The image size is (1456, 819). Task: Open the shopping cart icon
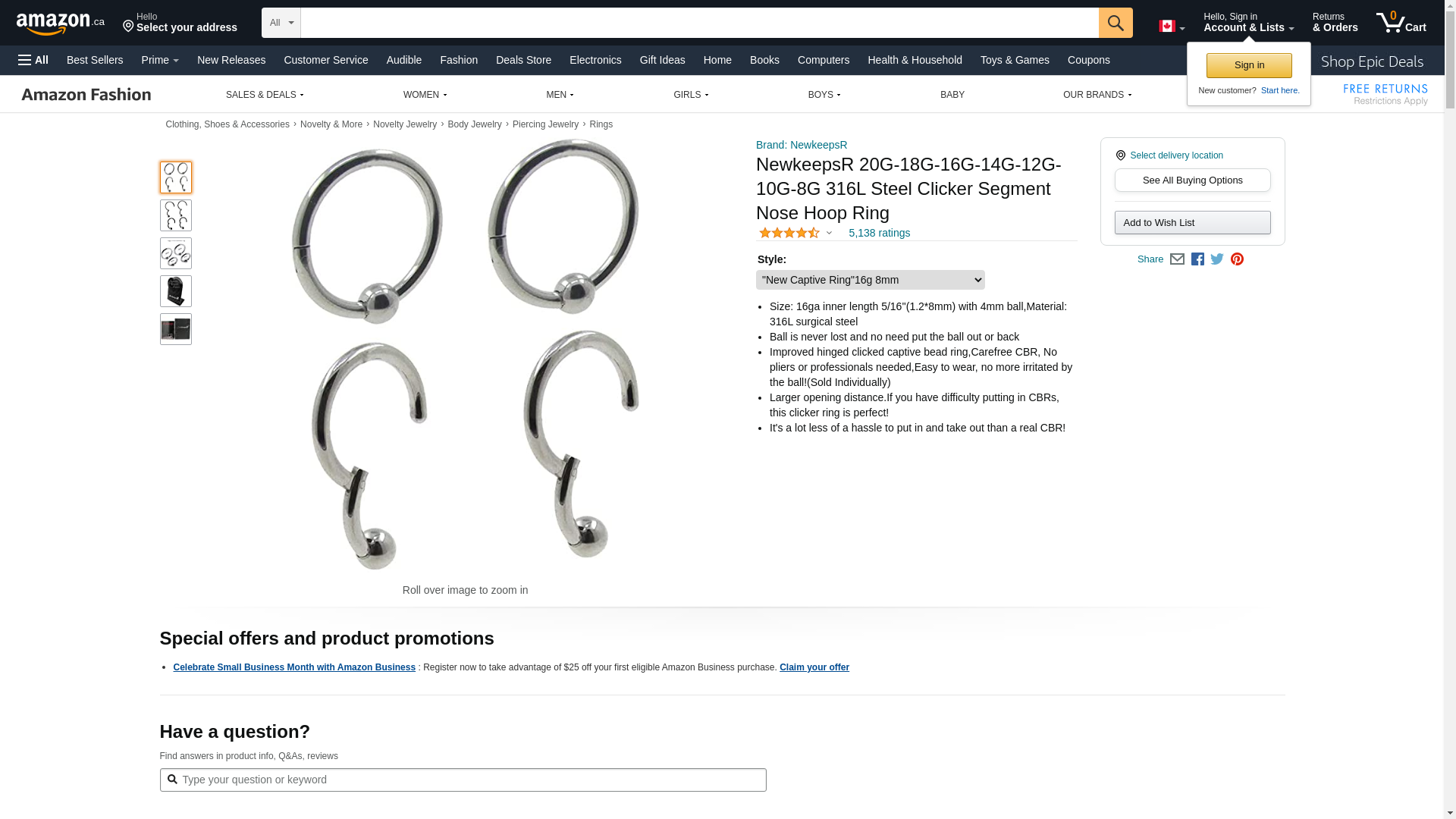(1401, 23)
